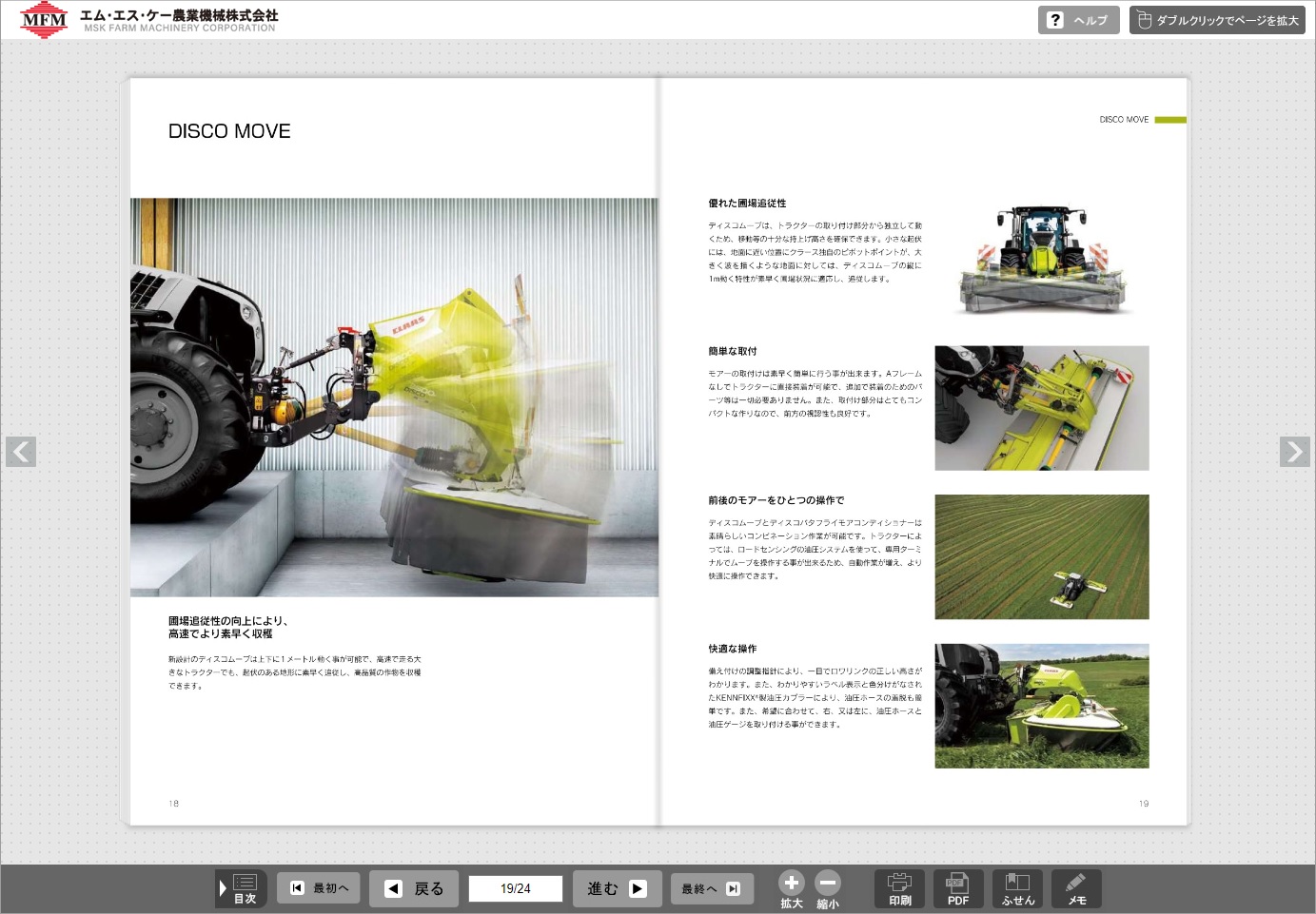
Task: Click the 進む right triangle icon
Action: click(638, 888)
